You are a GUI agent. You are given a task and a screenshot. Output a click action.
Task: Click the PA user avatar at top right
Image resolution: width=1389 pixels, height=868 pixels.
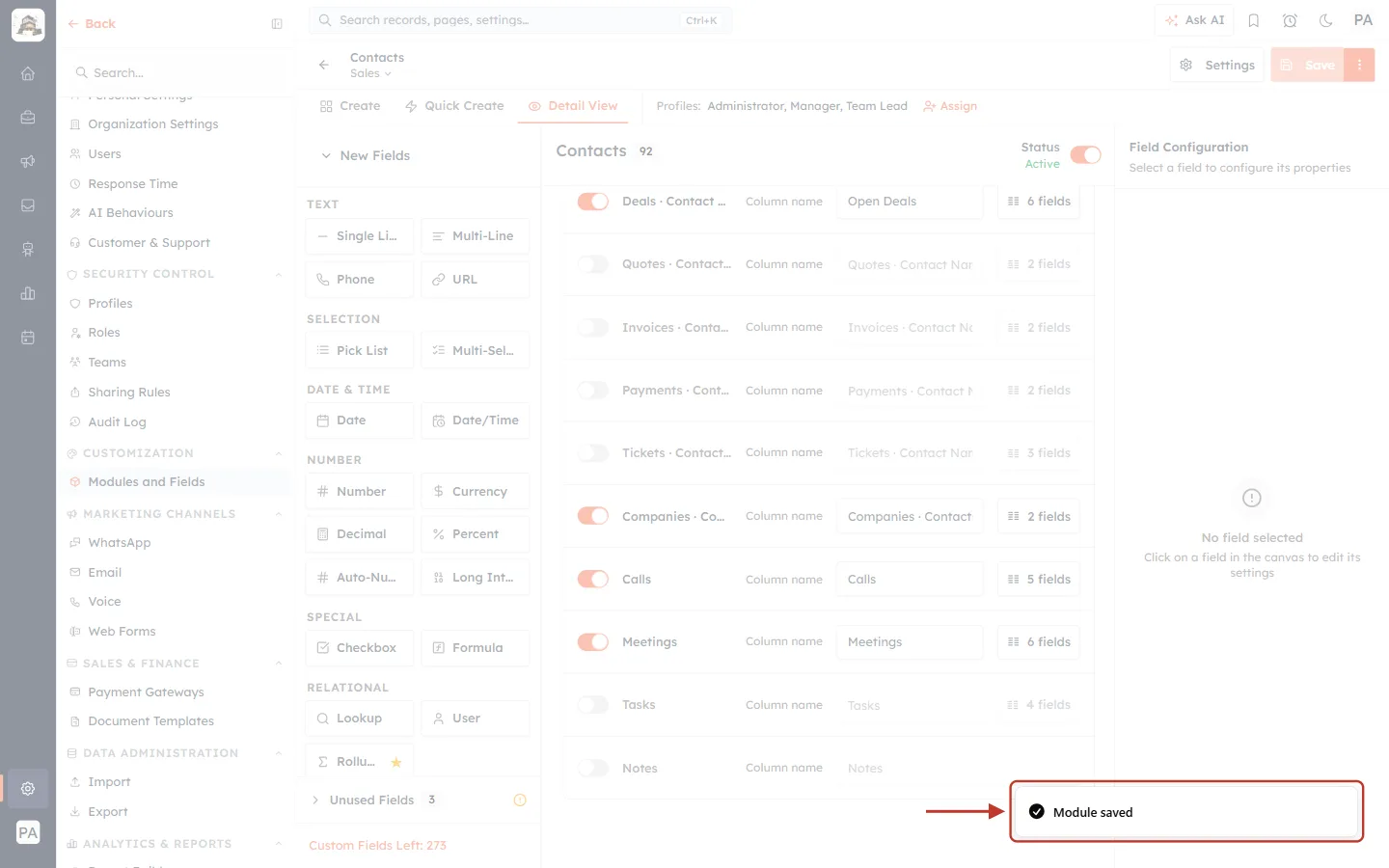click(1363, 20)
